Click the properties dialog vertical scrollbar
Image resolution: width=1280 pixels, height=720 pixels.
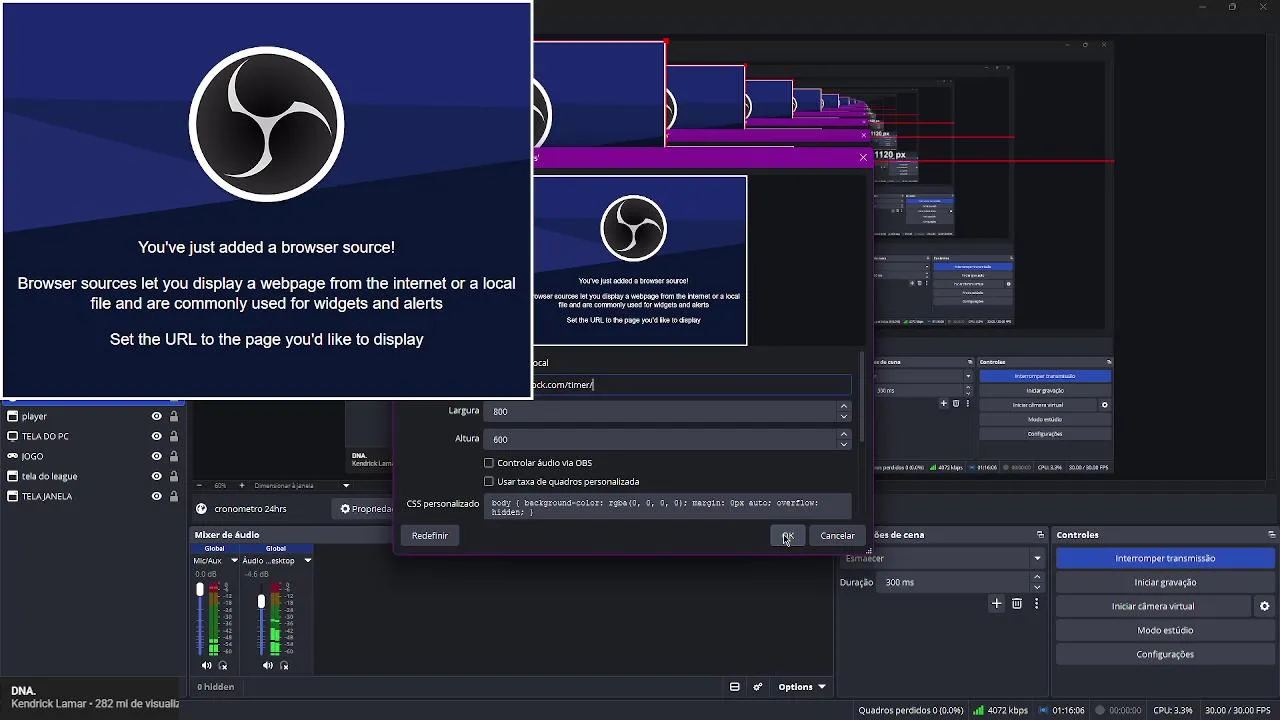[x=861, y=397]
